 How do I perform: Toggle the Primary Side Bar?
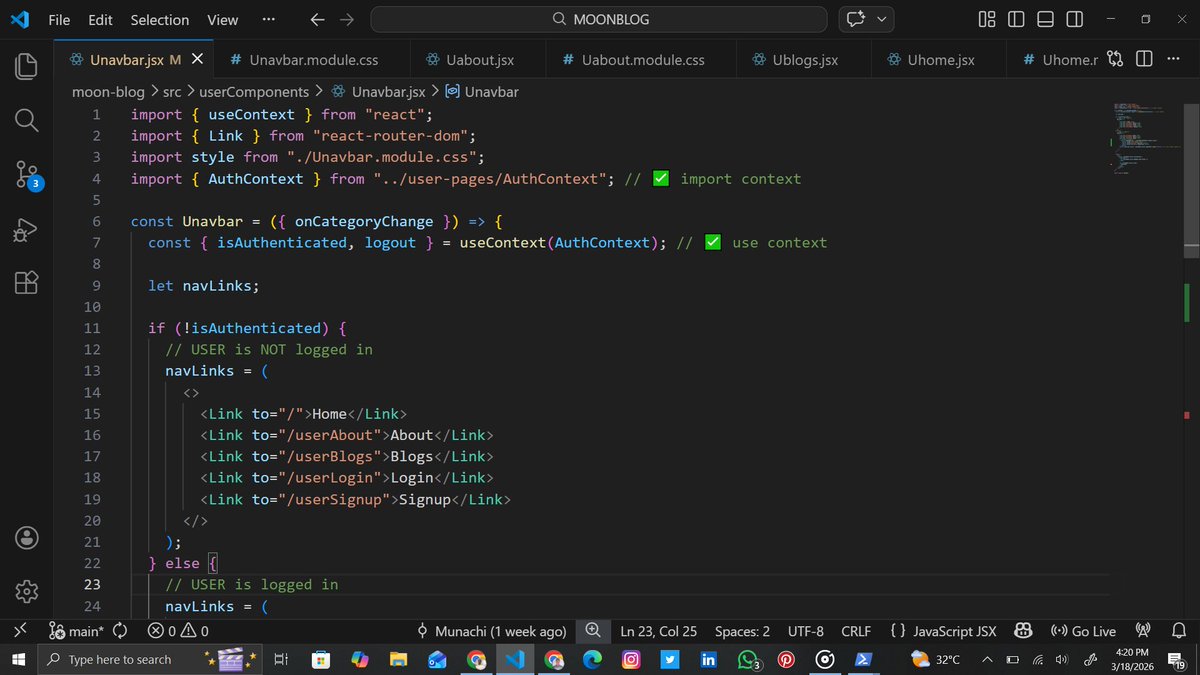(x=1016, y=19)
